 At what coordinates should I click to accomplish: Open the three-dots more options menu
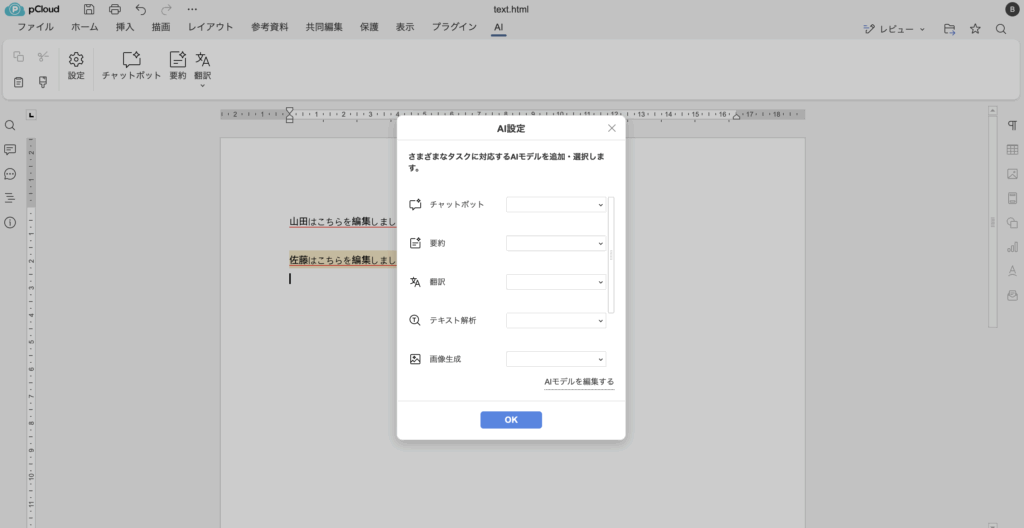point(192,9)
